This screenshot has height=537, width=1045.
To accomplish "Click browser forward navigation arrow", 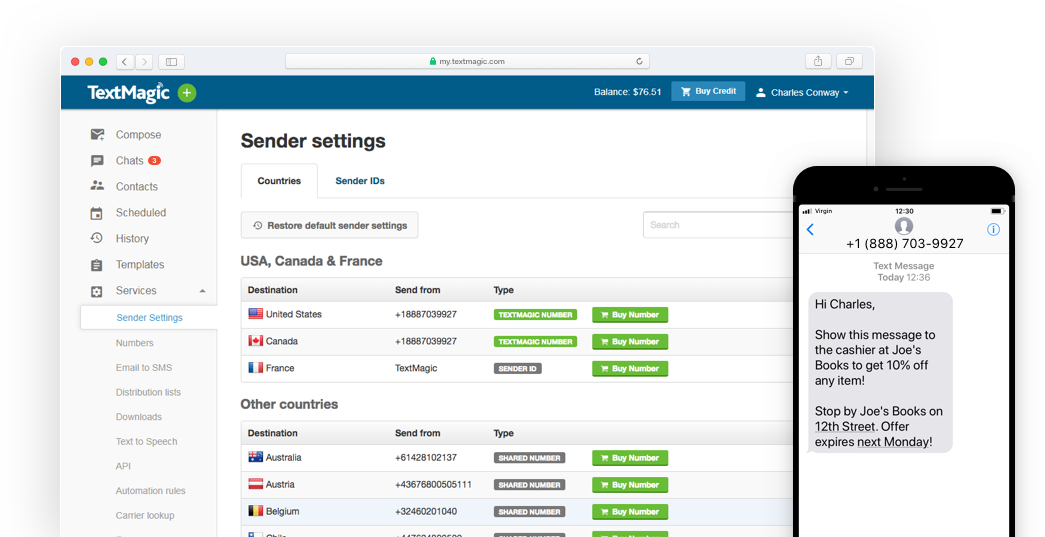I will pyautogui.click(x=145, y=62).
